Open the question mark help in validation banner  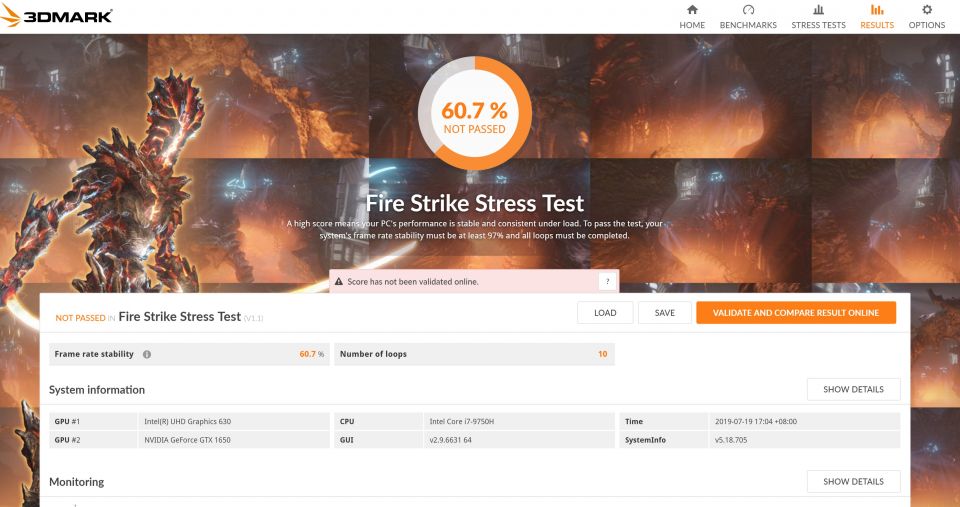pos(607,282)
